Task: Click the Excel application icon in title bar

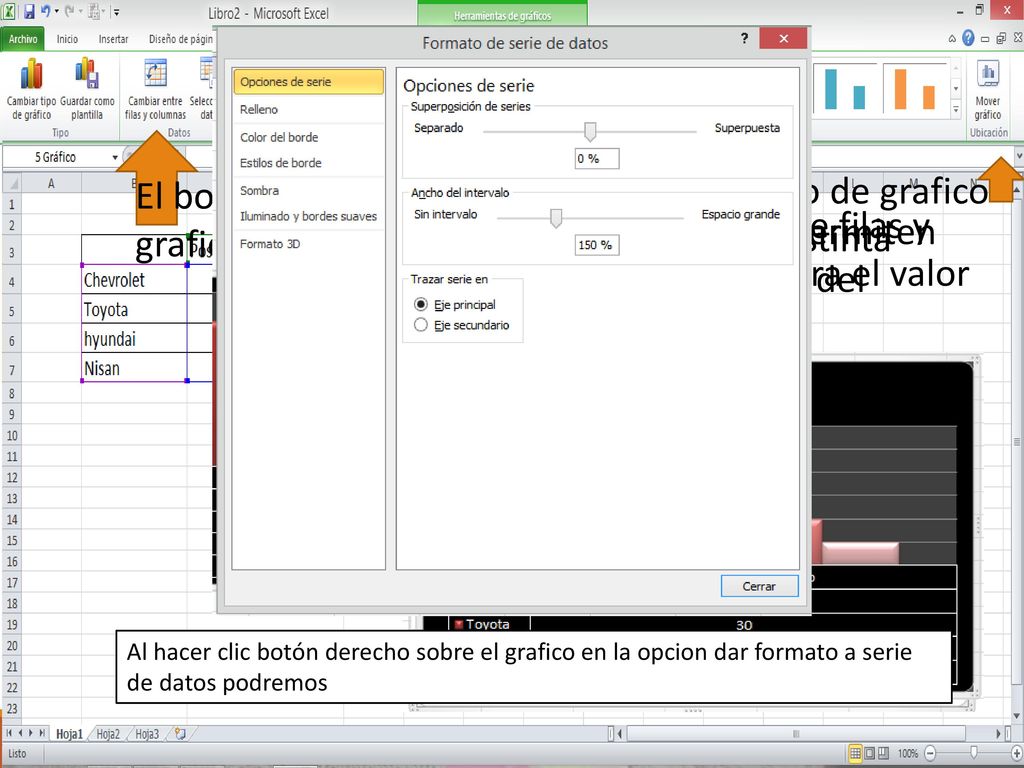Action: [10, 11]
